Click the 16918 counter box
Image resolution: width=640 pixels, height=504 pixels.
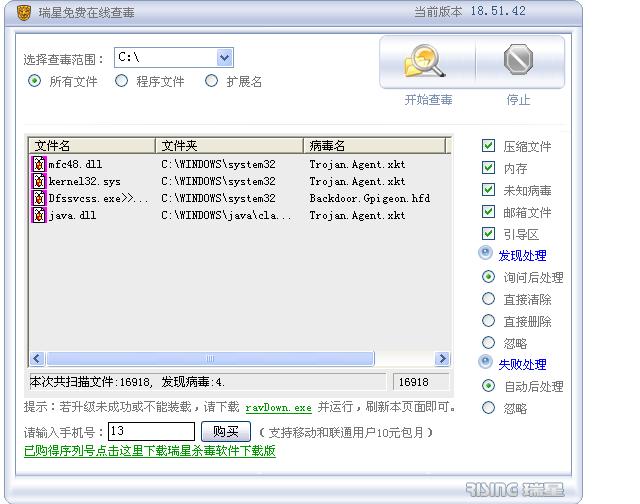point(421,382)
